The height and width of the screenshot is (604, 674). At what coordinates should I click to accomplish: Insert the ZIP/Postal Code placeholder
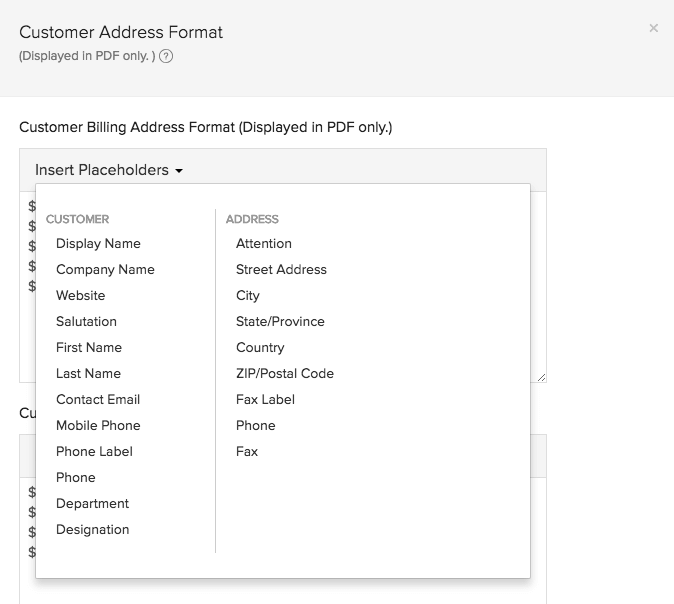coord(285,373)
